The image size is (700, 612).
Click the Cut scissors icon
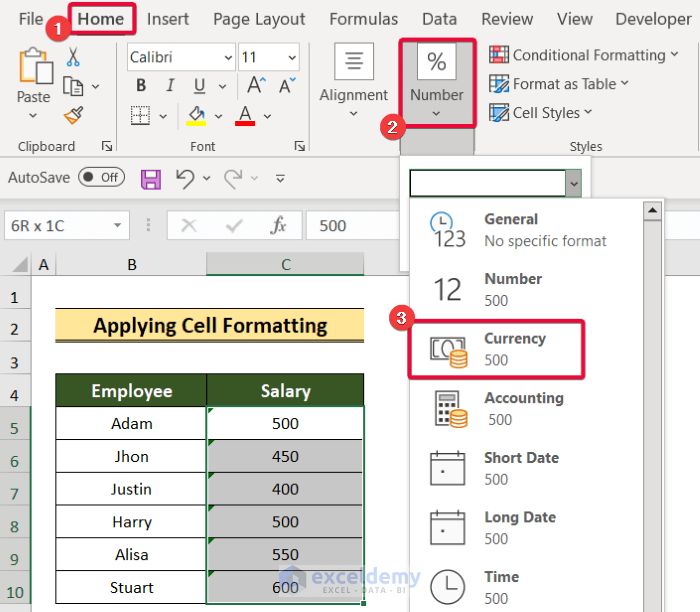(73, 57)
